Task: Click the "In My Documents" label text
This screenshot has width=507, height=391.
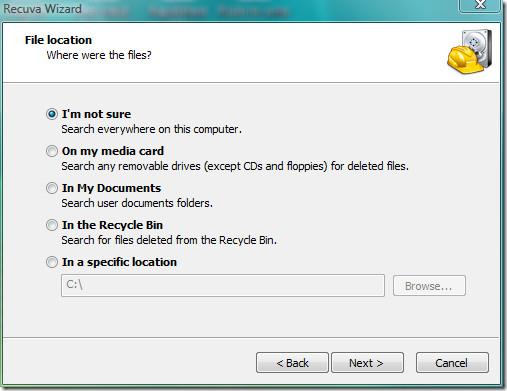Action: [x=111, y=188]
